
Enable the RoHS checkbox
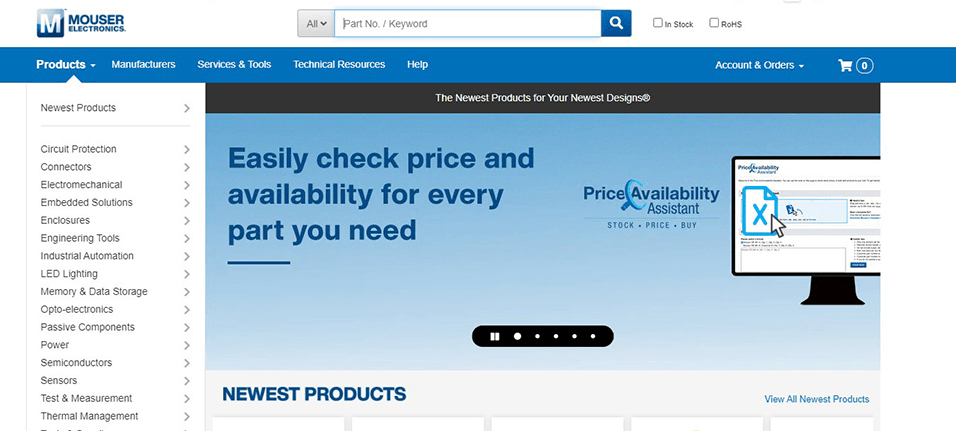713,23
